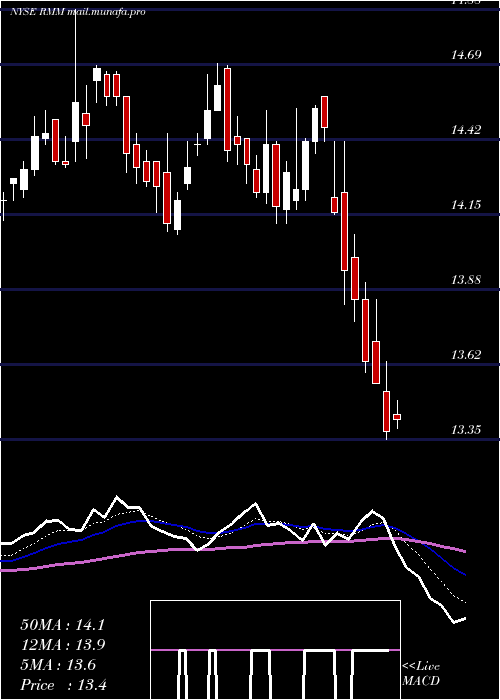
Task: Click the 14.15 price axis label
Action: click(466, 205)
